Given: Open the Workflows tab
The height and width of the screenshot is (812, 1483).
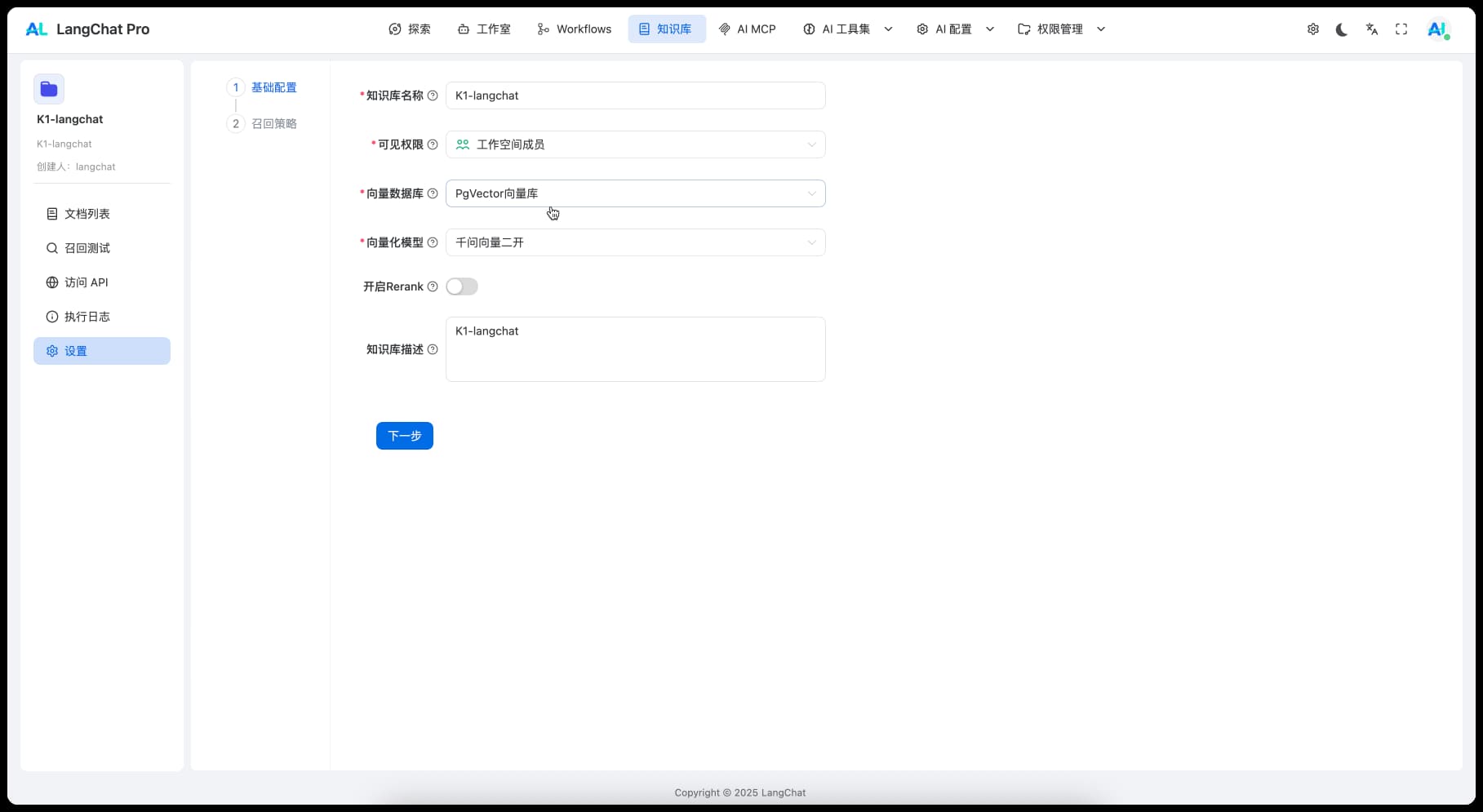Looking at the screenshot, I should pyautogui.click(x=575, y=29).
